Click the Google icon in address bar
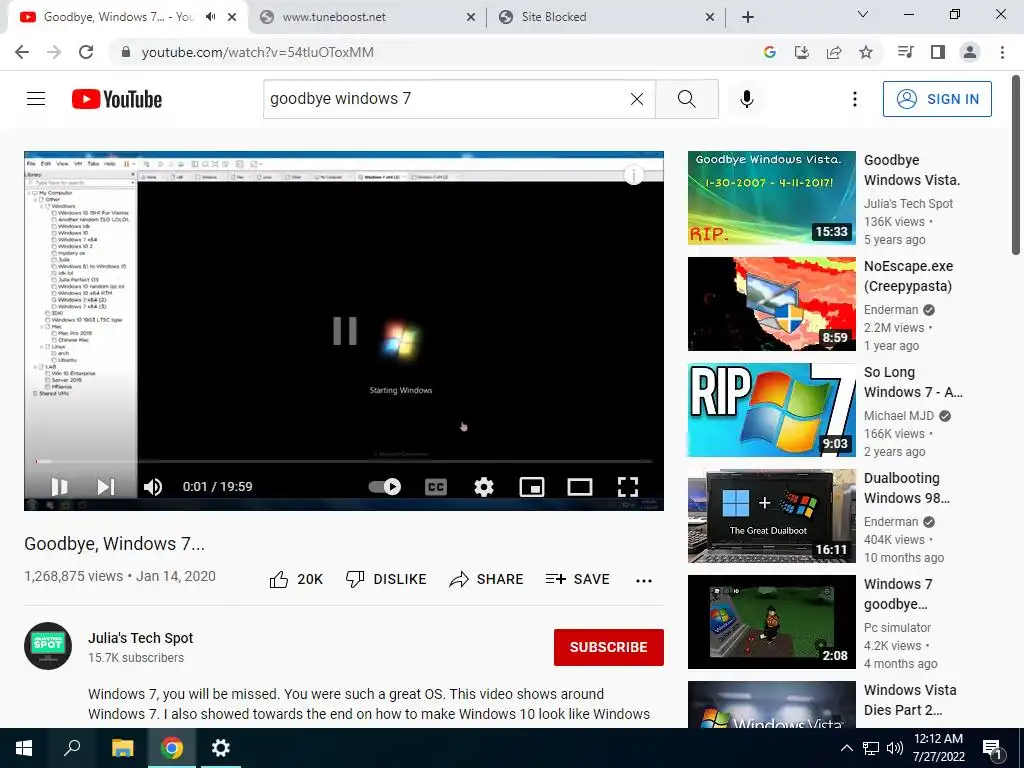 (x=769, y=52)
